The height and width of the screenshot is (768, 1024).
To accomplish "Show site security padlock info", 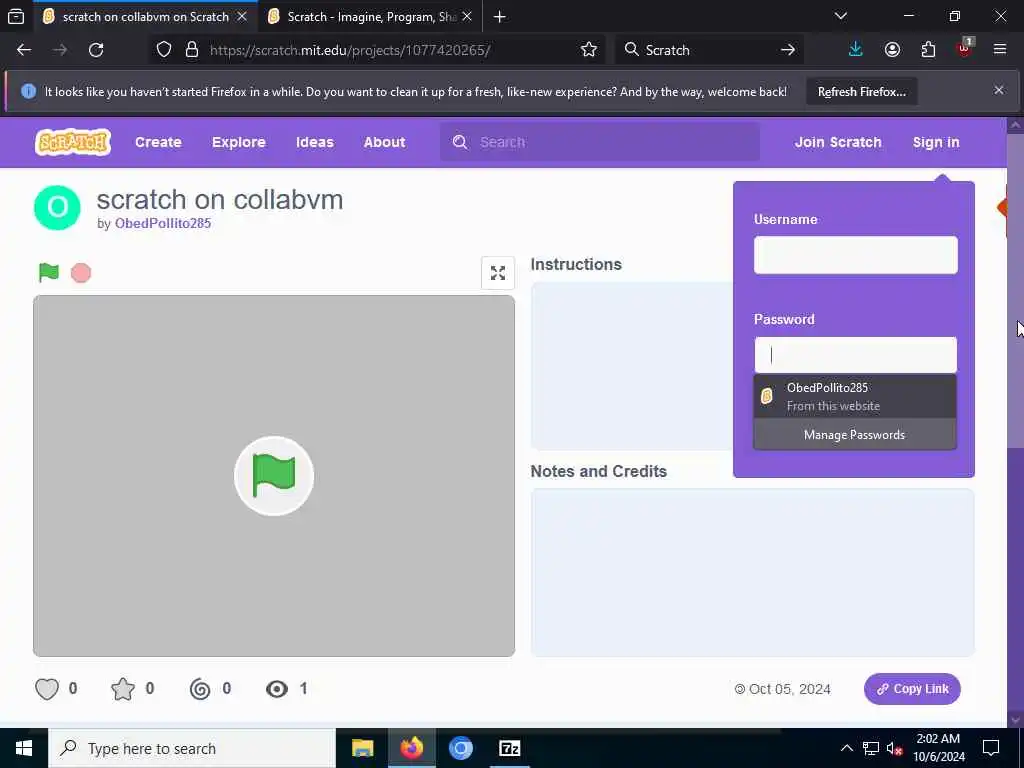I will [x=191, y=50].
